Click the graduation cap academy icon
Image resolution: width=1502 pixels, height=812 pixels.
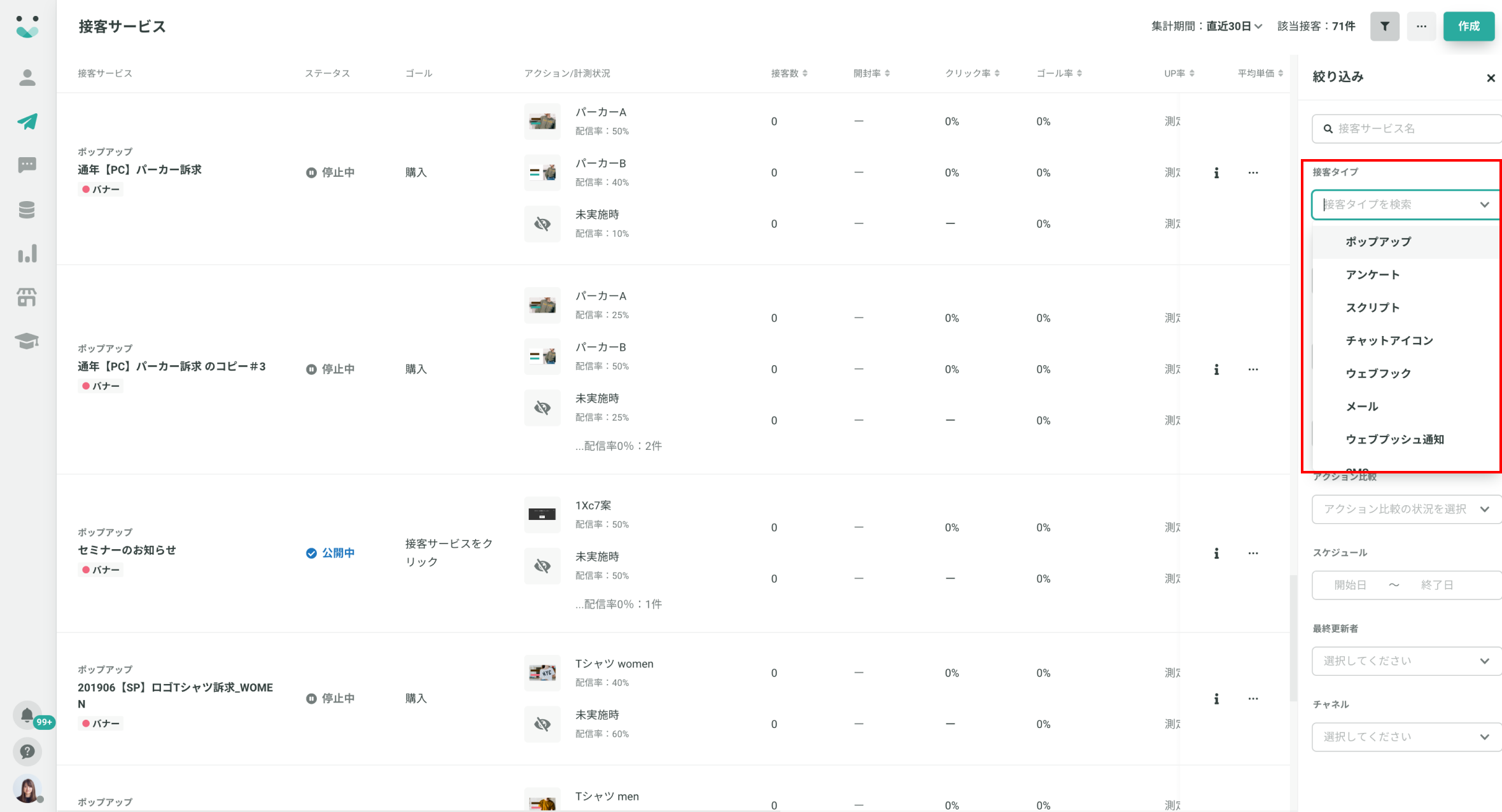click(27, 341)
